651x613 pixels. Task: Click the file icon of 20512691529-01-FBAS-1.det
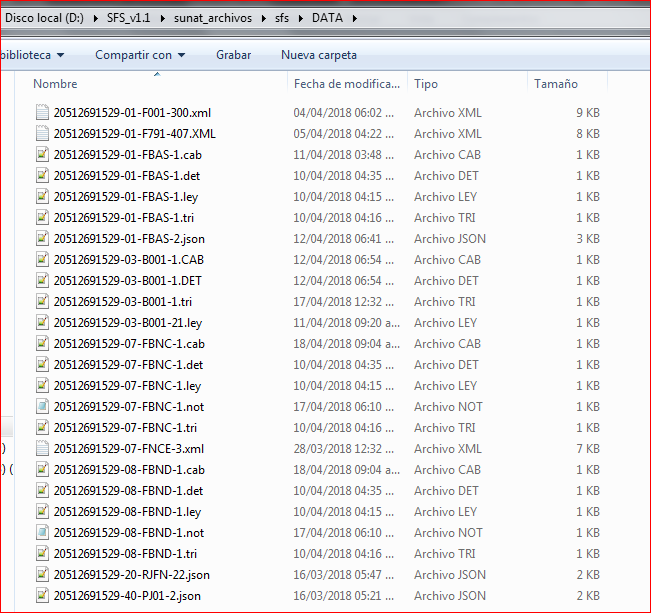tap(42, 176)
